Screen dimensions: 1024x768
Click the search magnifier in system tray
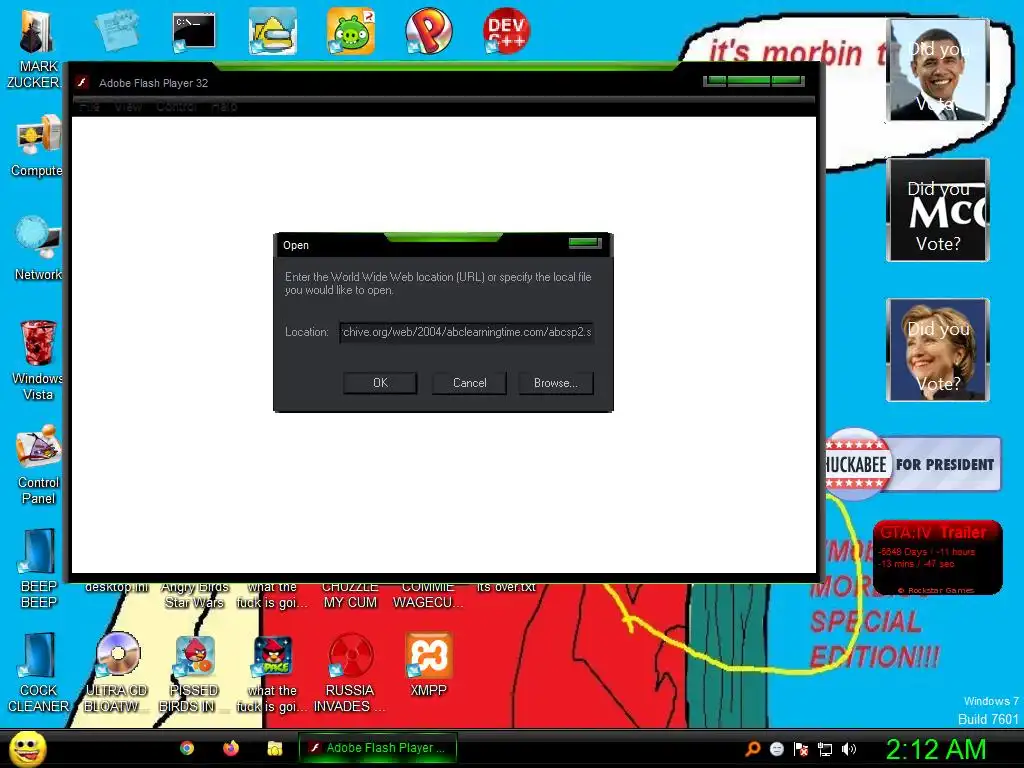coord(752,748)
